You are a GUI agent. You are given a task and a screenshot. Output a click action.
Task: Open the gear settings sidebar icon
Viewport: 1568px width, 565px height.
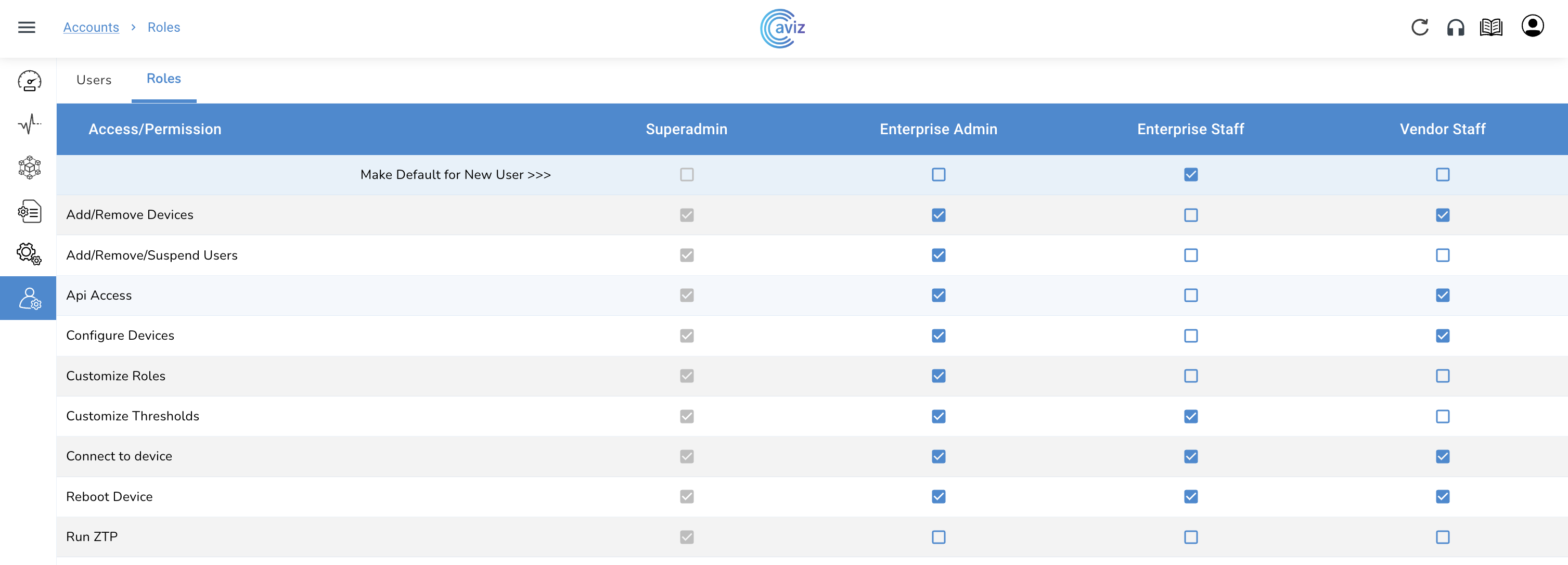click(x=29, y=254)
